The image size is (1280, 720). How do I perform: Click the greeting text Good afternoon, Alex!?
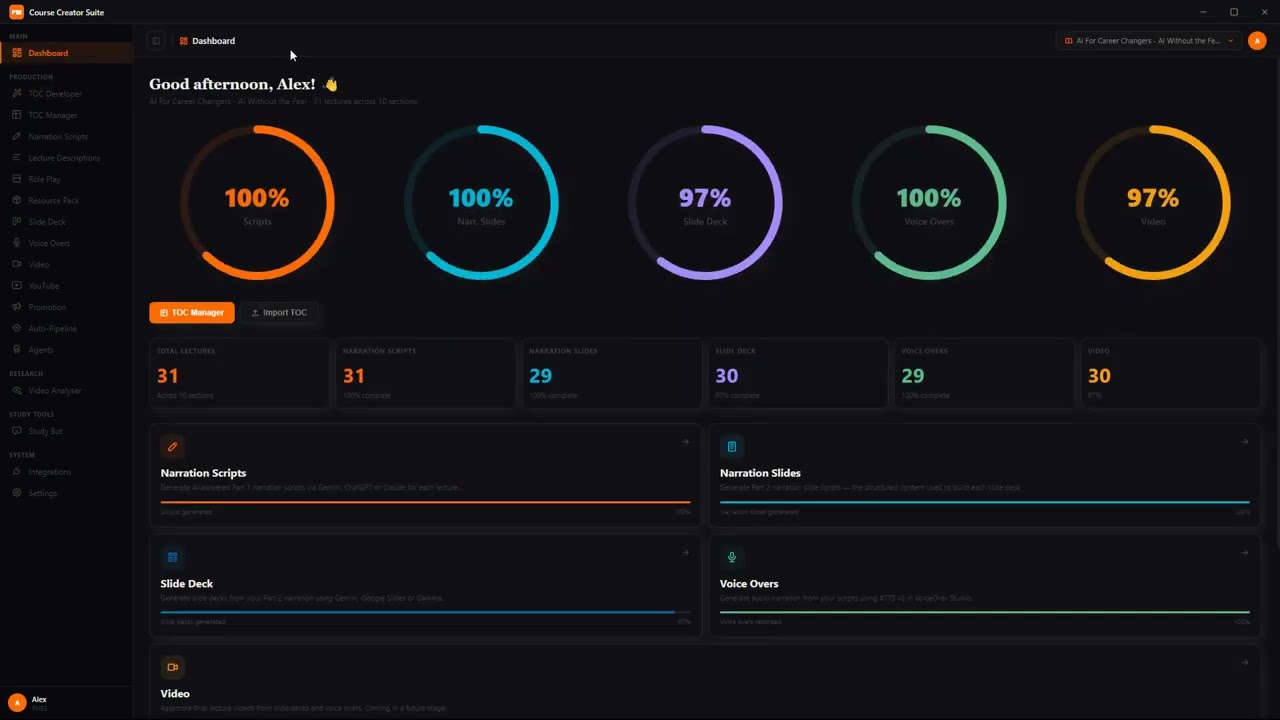click(232, 85)
